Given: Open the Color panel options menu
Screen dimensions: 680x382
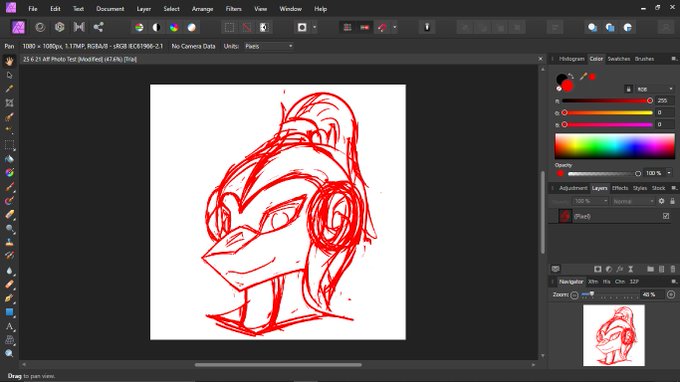Looking at the screenshot, I should tap(673, 59).
